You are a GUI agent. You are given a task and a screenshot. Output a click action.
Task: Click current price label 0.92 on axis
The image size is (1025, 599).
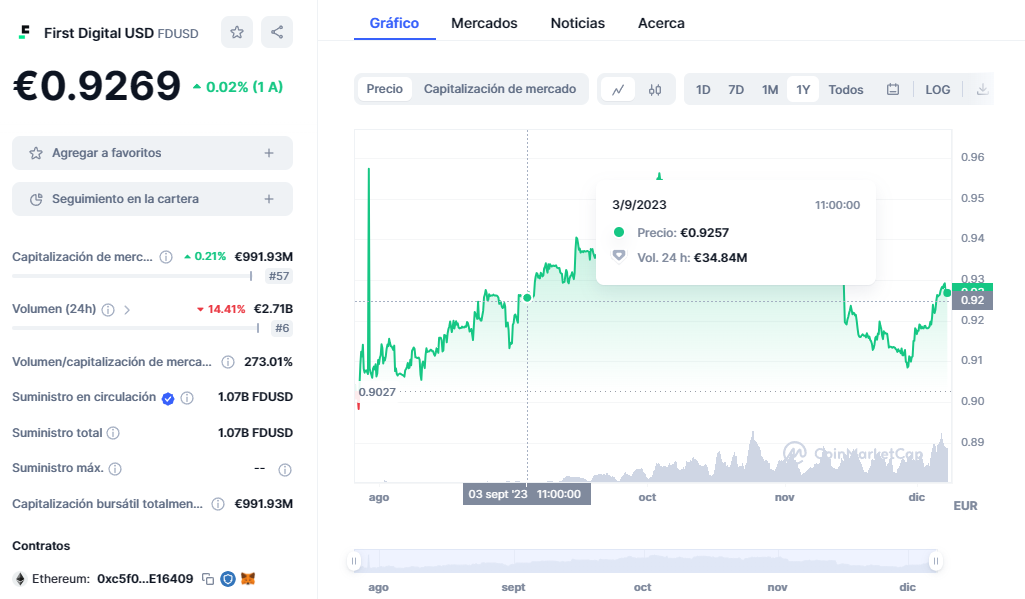pyautogui.click(x=972, y=300)
